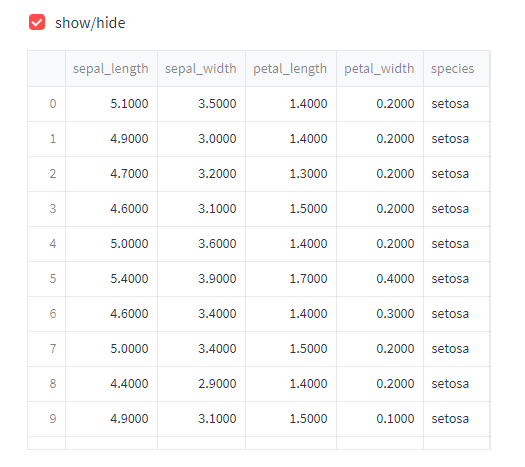
Task: Click petal_length value 1.5000 in row 7
Action: click(308, 349)
